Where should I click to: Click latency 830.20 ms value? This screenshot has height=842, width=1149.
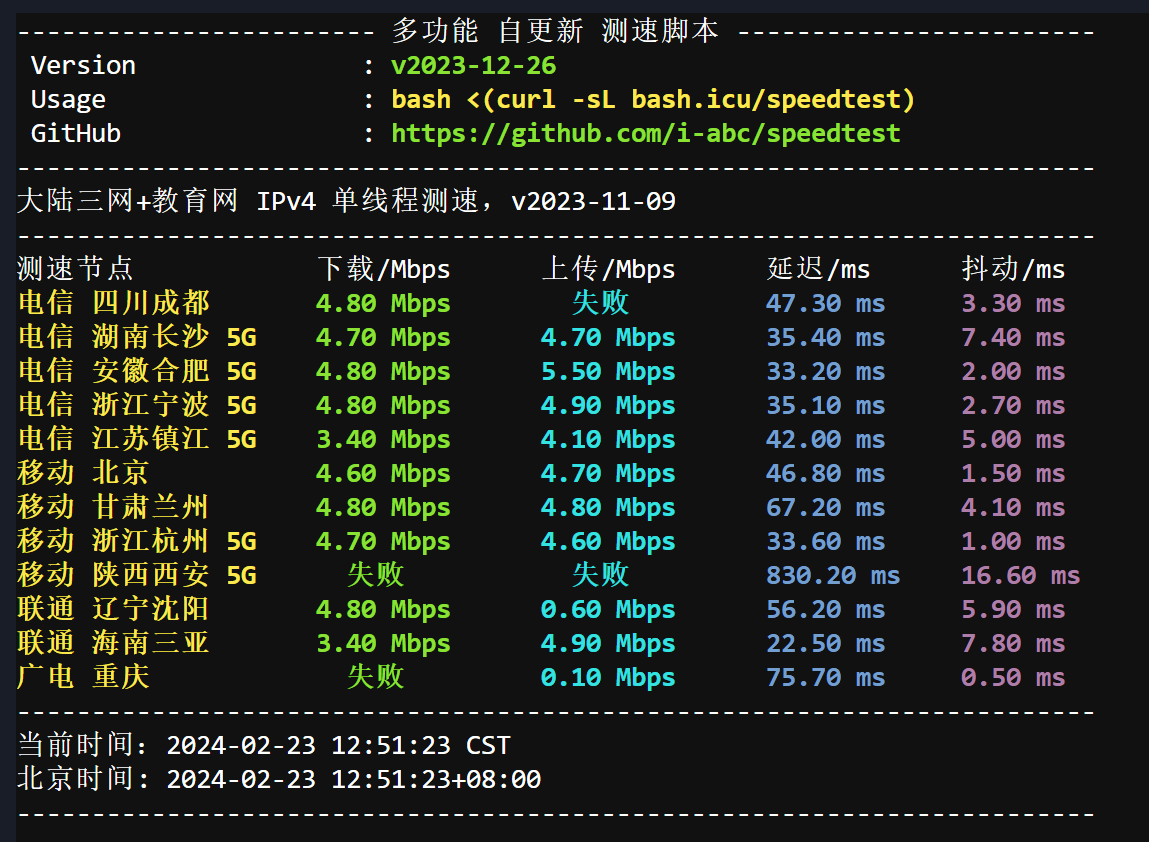coord(833,575)
